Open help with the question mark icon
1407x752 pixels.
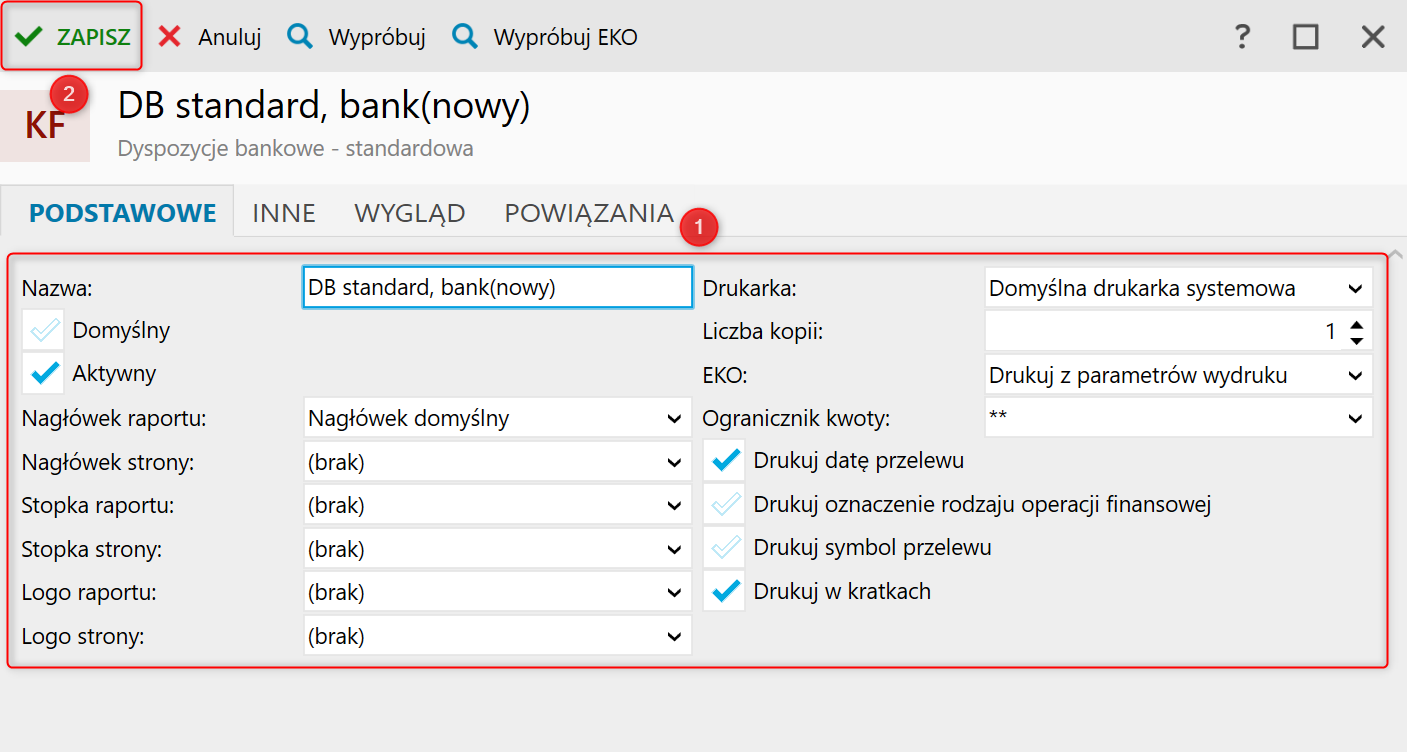[x=1241, y=37]
